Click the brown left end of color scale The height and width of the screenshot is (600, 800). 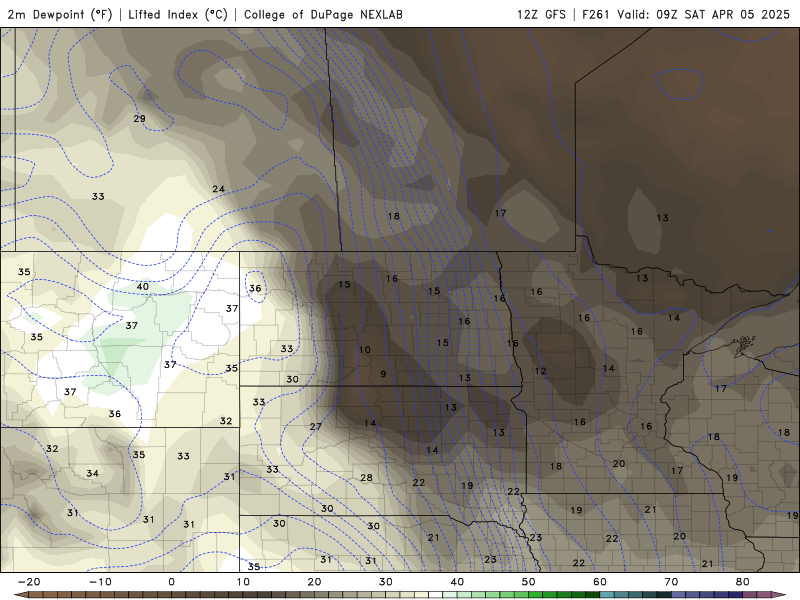coord(23,595)
